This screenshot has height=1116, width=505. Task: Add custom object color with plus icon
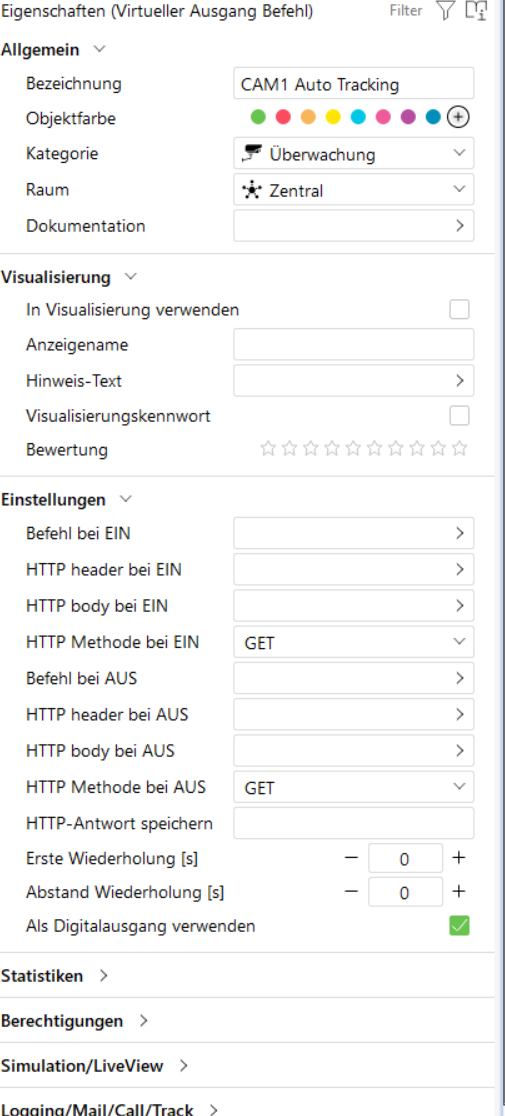pyautogui.click(x=458, y=117)
